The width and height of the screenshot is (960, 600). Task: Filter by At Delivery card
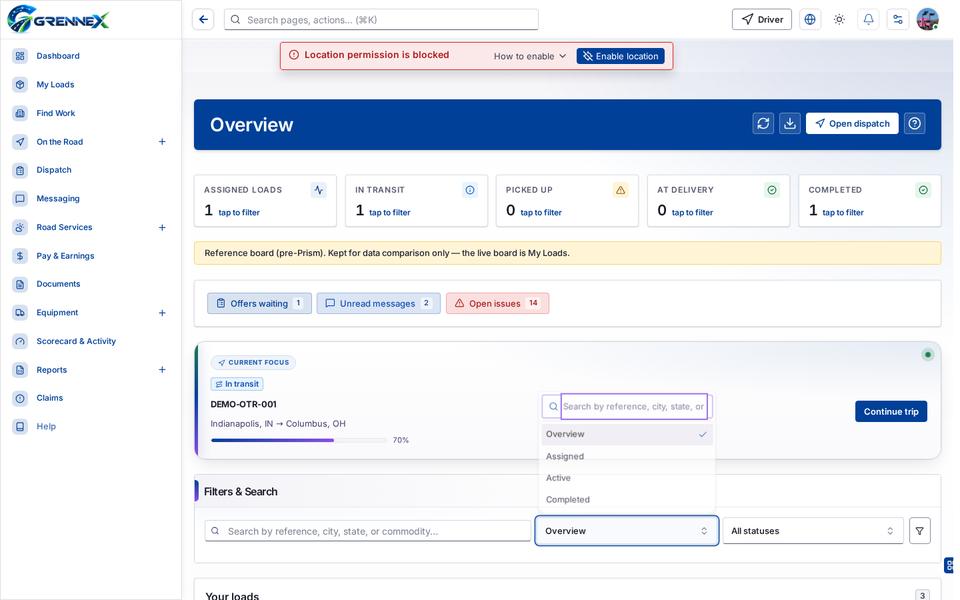[x=718, y=201]
